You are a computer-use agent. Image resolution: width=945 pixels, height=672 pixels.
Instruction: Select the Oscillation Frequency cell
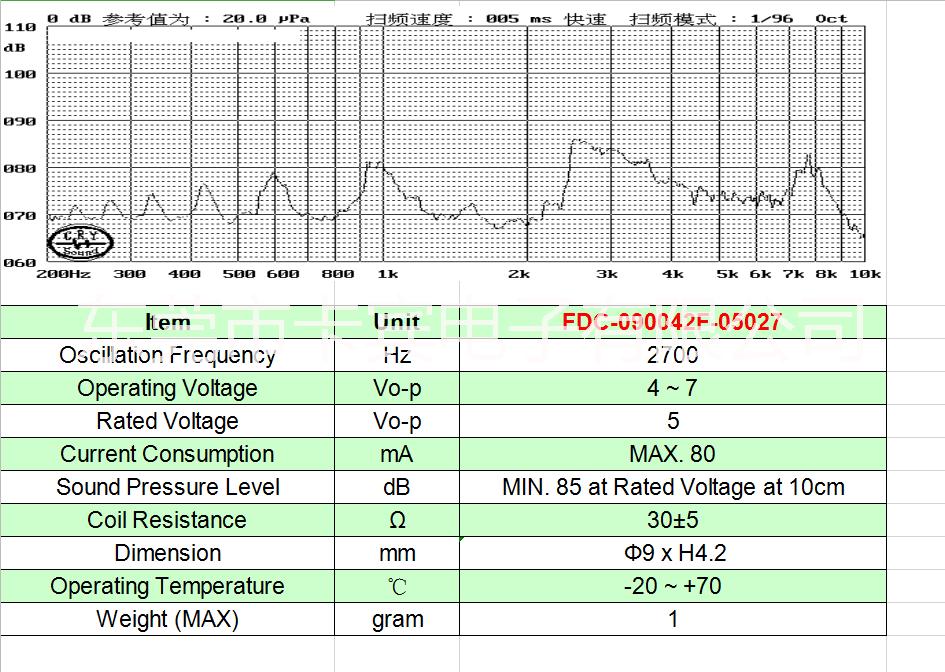[167, 355]
